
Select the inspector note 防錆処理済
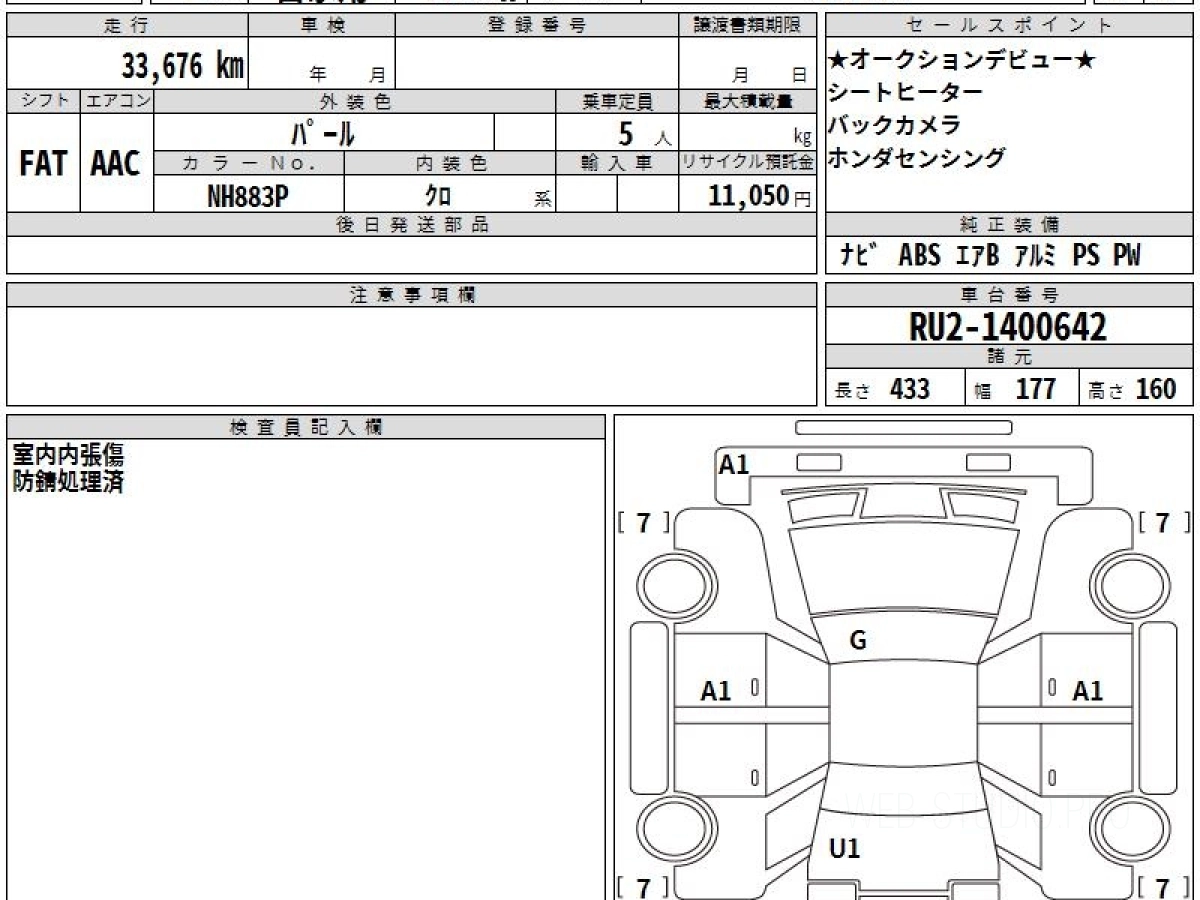(x=68, y=481)
